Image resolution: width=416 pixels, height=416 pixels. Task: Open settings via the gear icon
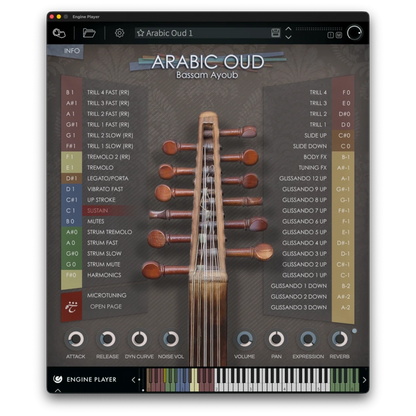click(x=119, y=33)
